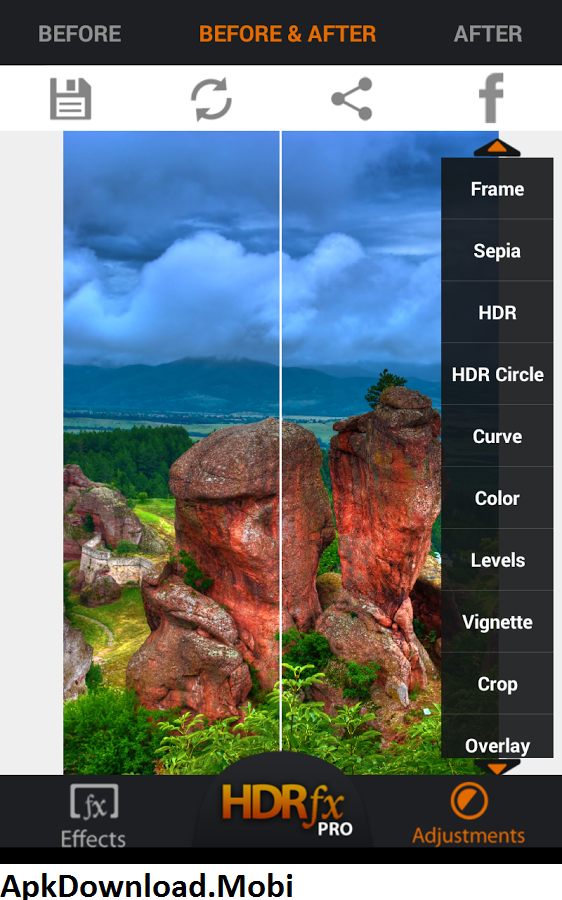This screenshot has width=562, height=900.
Task: Open the HDR Circle adjustment
Action: [497, 374]
